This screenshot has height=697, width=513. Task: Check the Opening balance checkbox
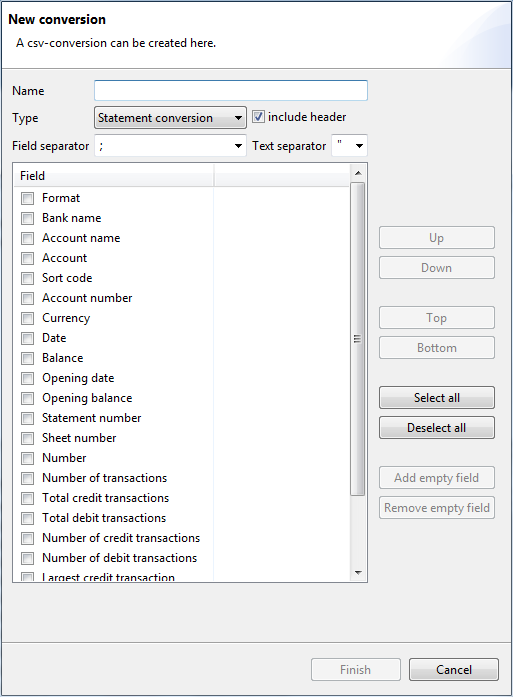pos(28,398)
